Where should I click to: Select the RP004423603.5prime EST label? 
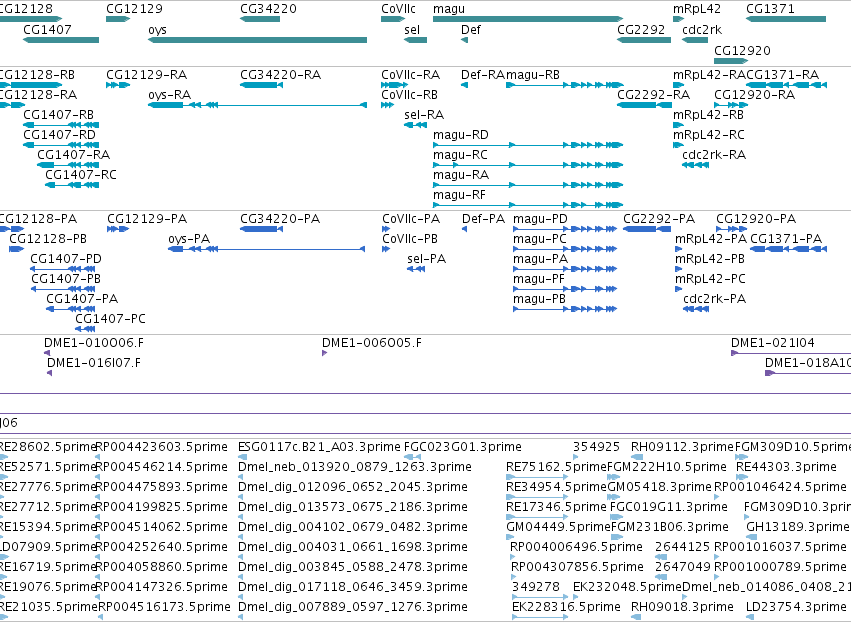click(161, 447)
